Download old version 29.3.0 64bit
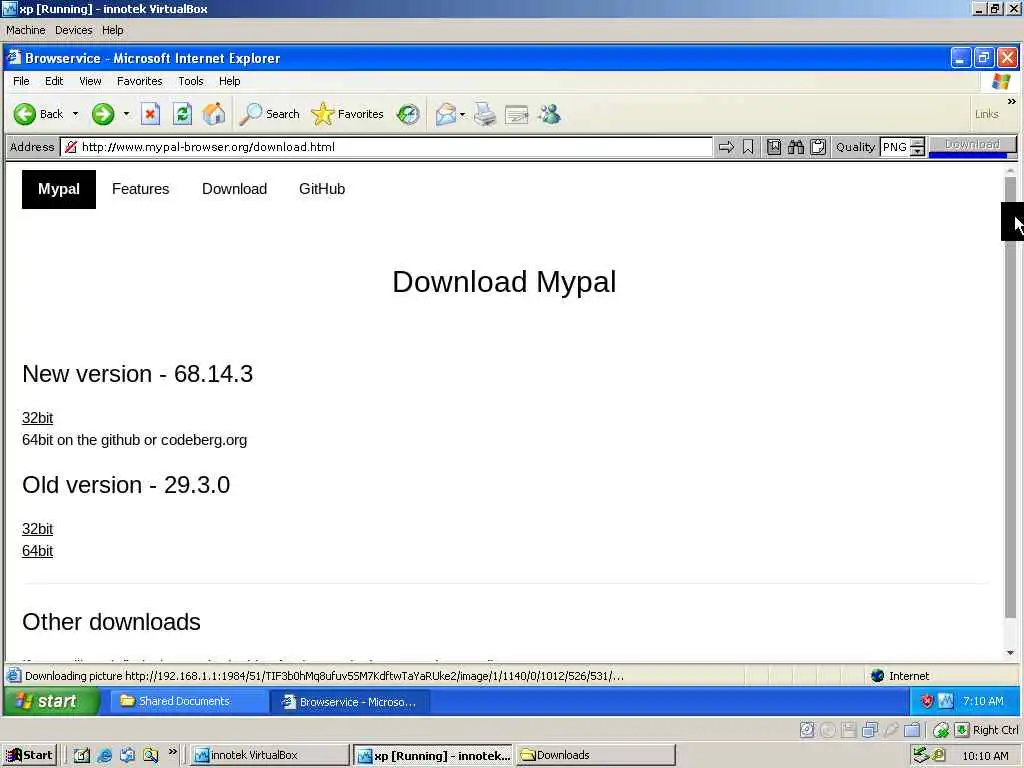This screenshot has width=1024, height=768. pos(37,551)
